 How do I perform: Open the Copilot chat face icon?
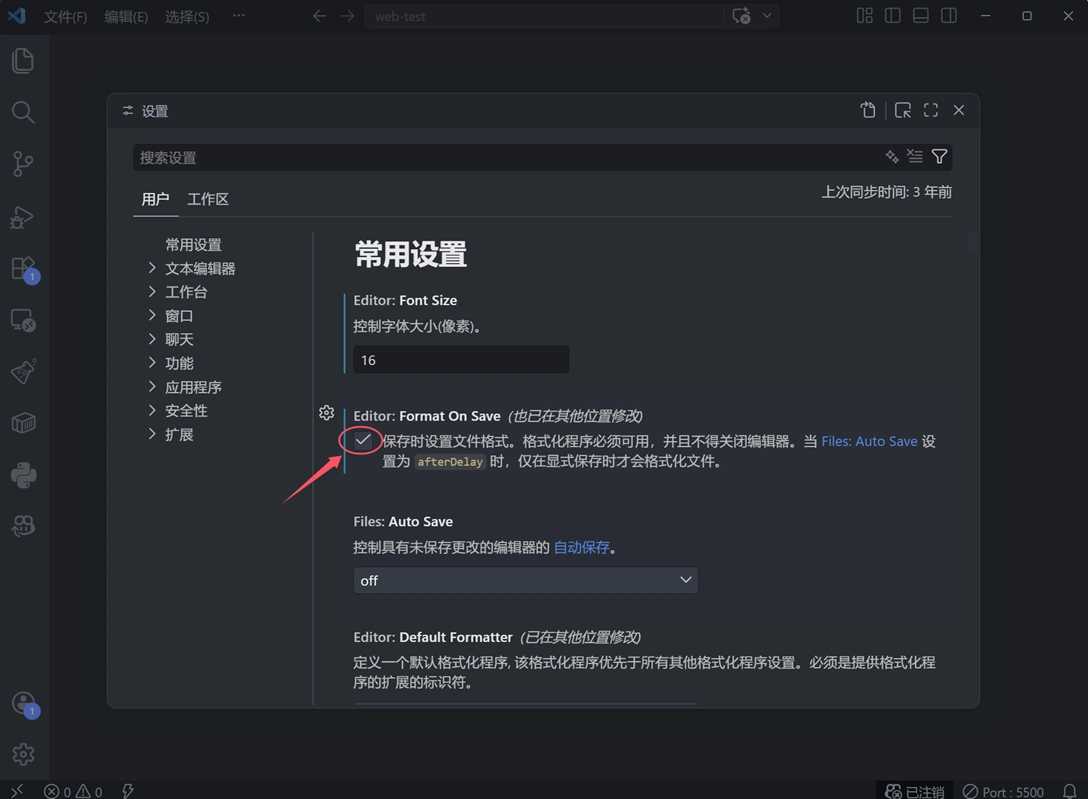(23, 526)
